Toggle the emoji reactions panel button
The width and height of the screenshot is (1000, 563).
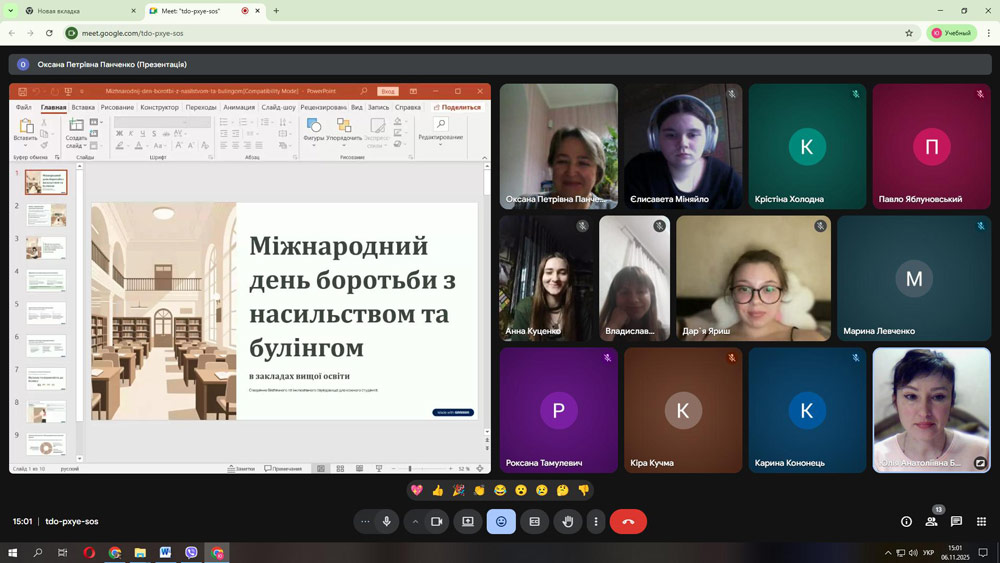click(x=501, y=521)
